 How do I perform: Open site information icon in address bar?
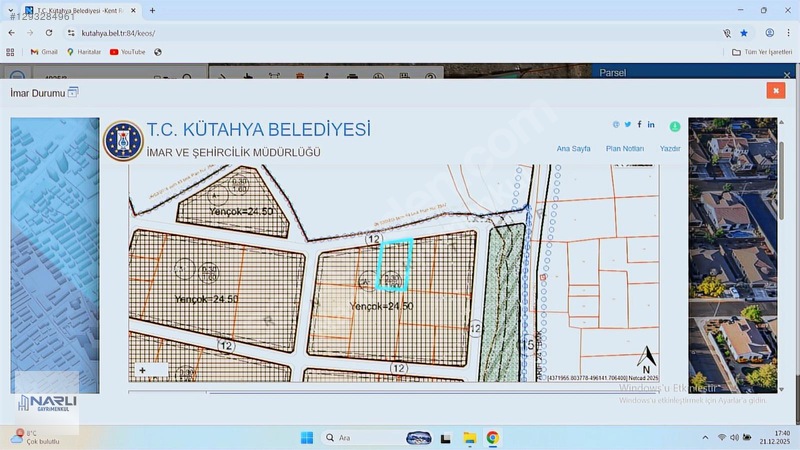point(71,33)
